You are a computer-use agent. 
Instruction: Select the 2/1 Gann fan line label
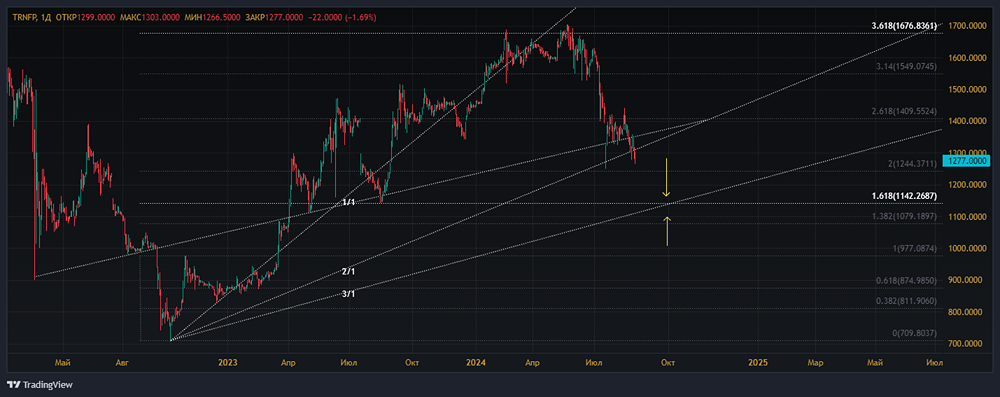point(348,272)
